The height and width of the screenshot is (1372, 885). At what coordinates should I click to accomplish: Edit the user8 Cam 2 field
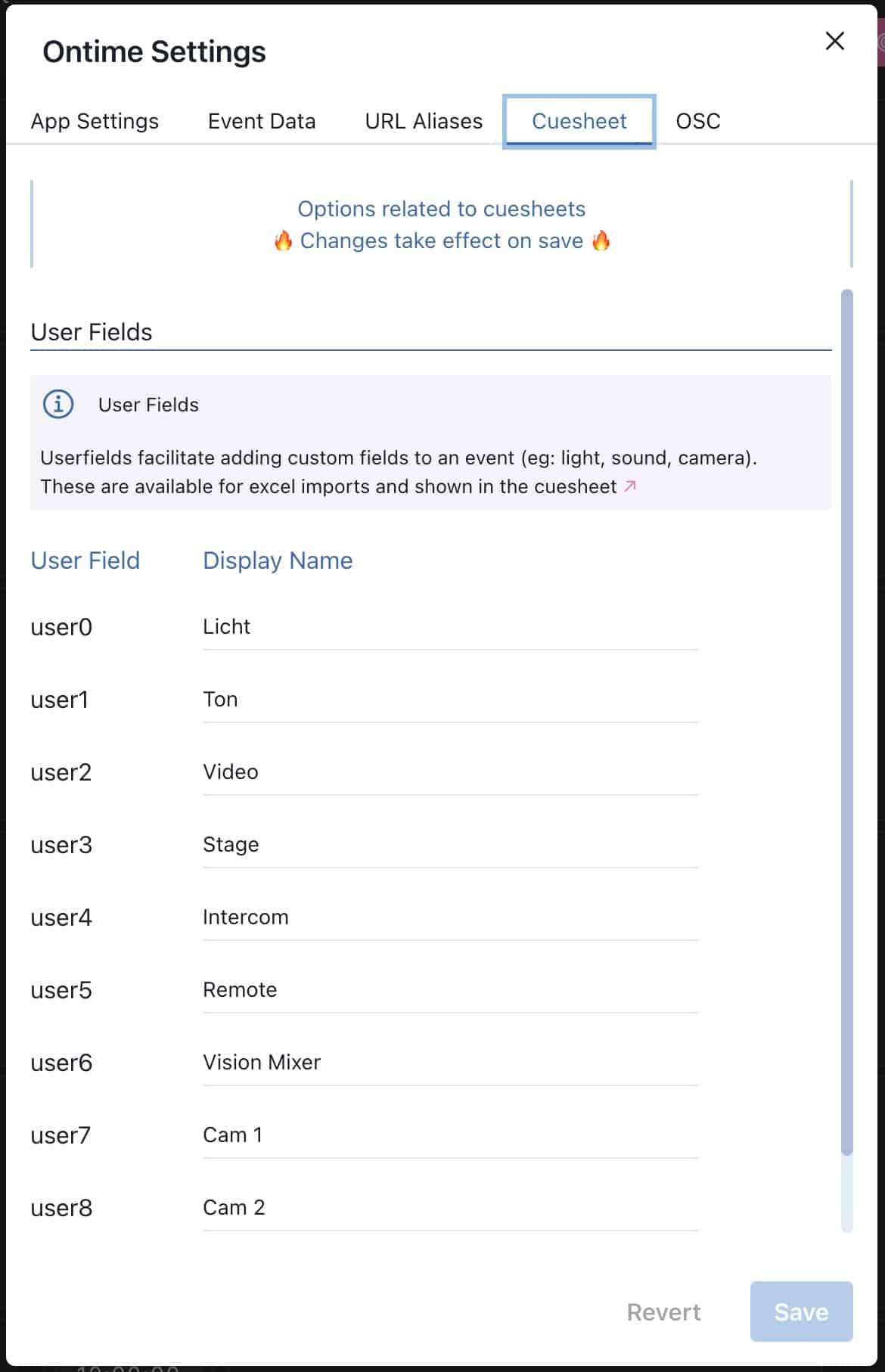[x=449, y=1208]
